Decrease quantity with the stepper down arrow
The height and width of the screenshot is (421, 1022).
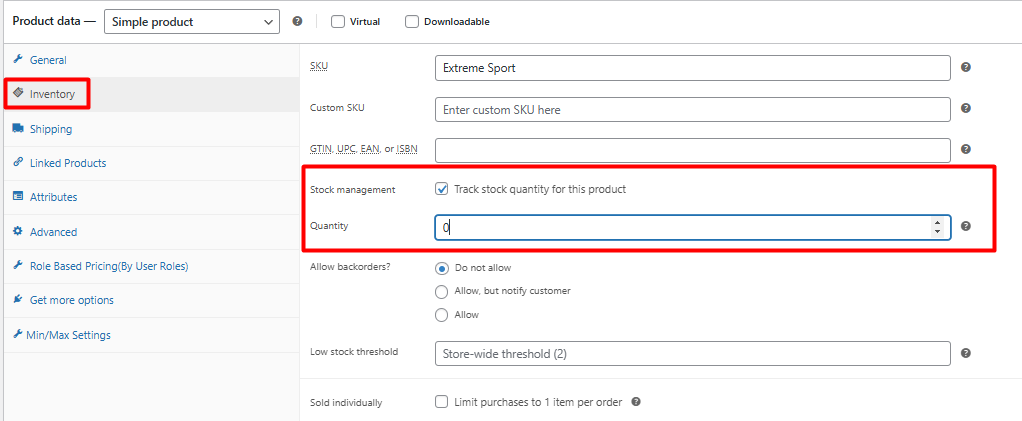pos(937,231)
